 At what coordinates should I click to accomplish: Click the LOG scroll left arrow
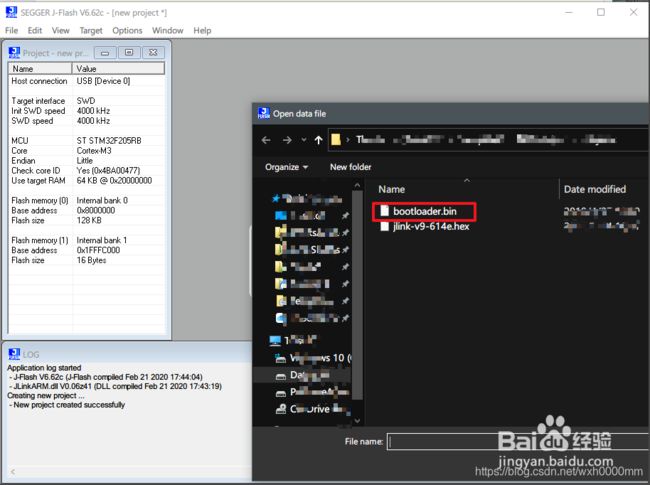pos(13,472)
